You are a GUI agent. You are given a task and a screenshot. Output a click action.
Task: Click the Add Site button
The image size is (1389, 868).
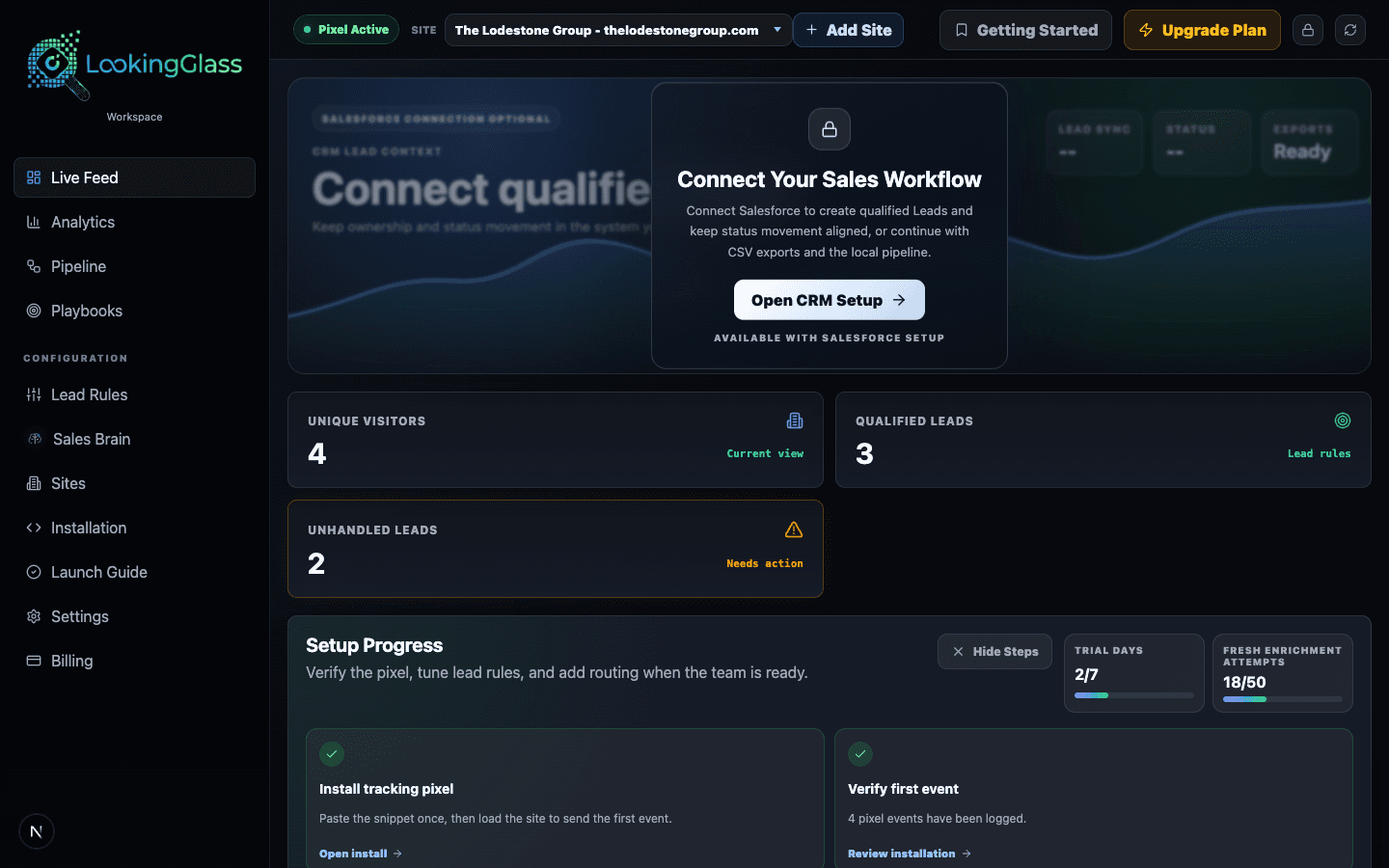pos(848,30)
